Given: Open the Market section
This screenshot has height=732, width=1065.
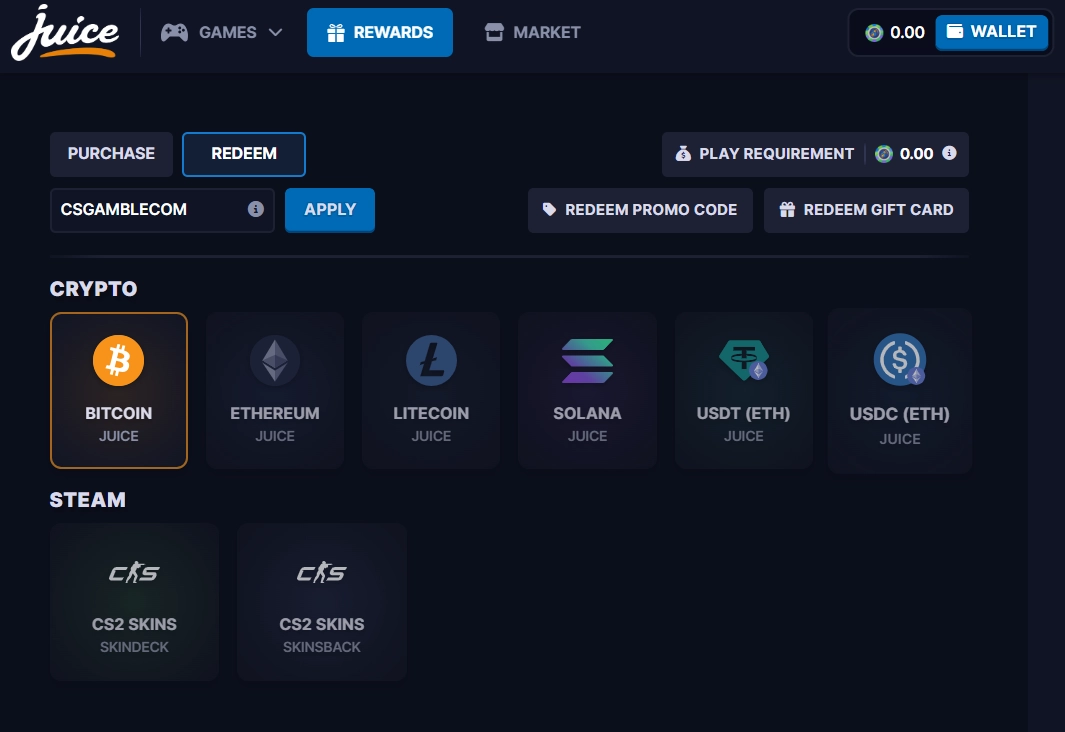Looking at the screenshot, I should (532, 32).
